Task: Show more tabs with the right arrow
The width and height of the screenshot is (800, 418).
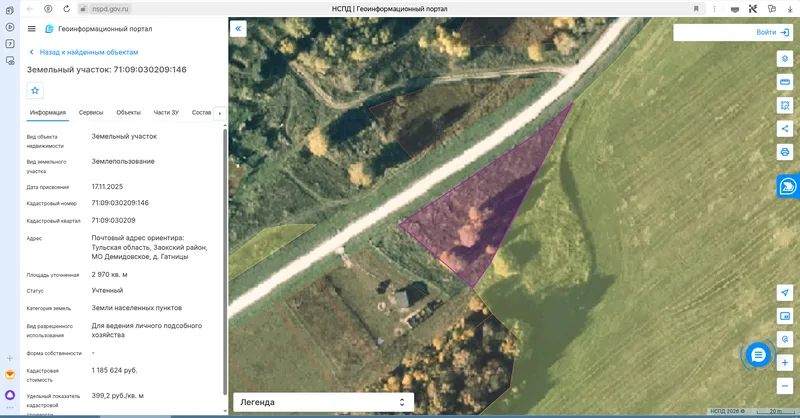Action: [x=220, y=113]
